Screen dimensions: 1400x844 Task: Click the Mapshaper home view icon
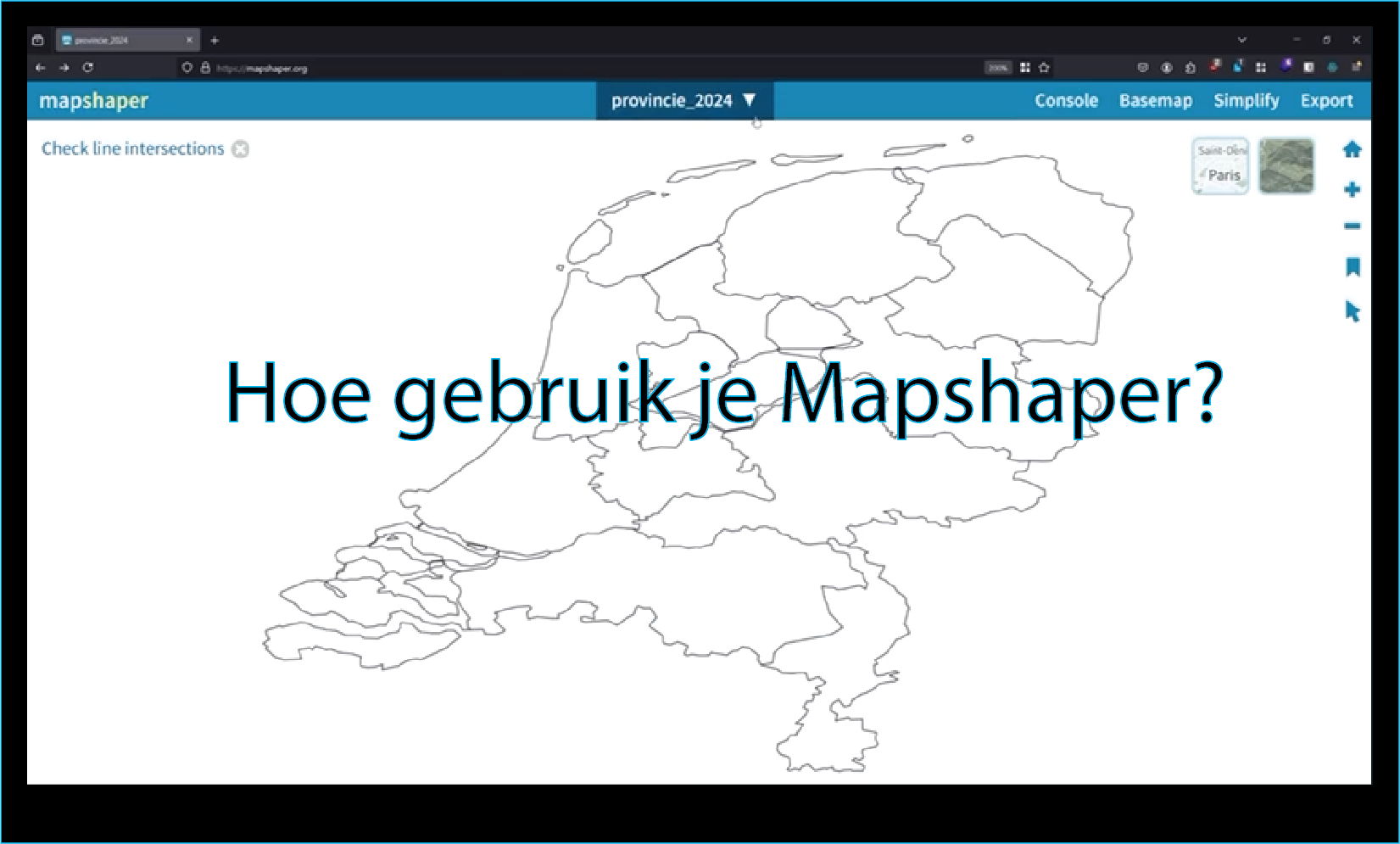coord(1353,149)
